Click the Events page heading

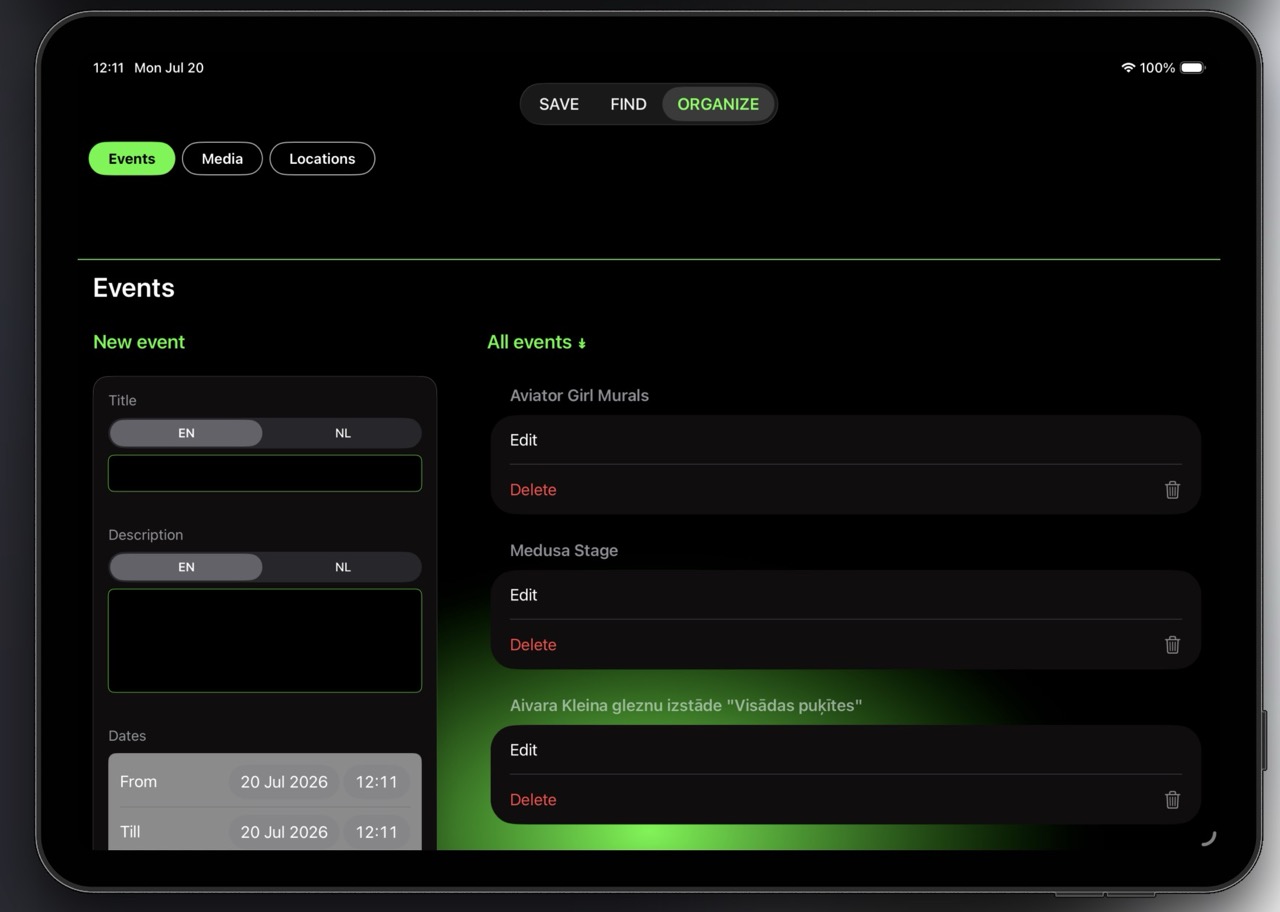click(134, 288)
